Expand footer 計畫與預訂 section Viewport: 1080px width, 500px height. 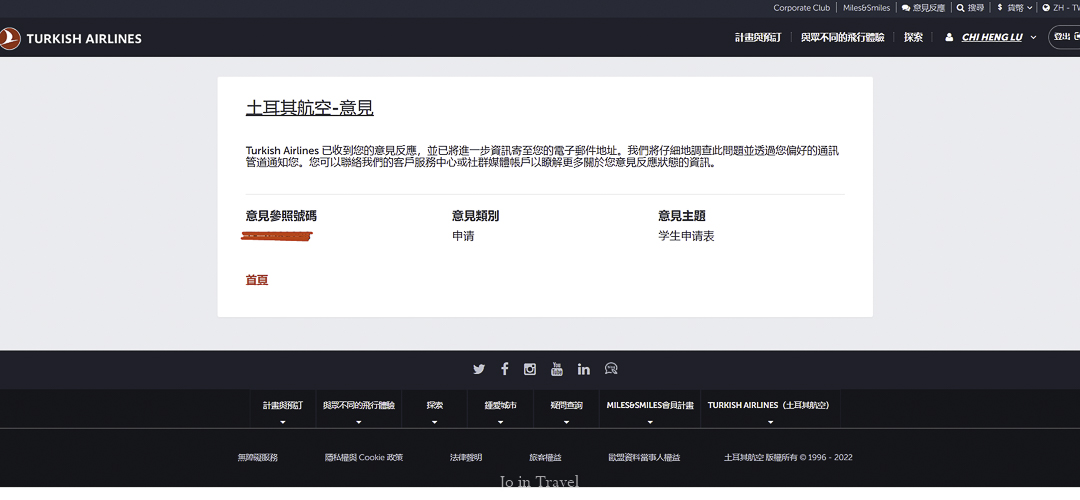pos(283,410)
